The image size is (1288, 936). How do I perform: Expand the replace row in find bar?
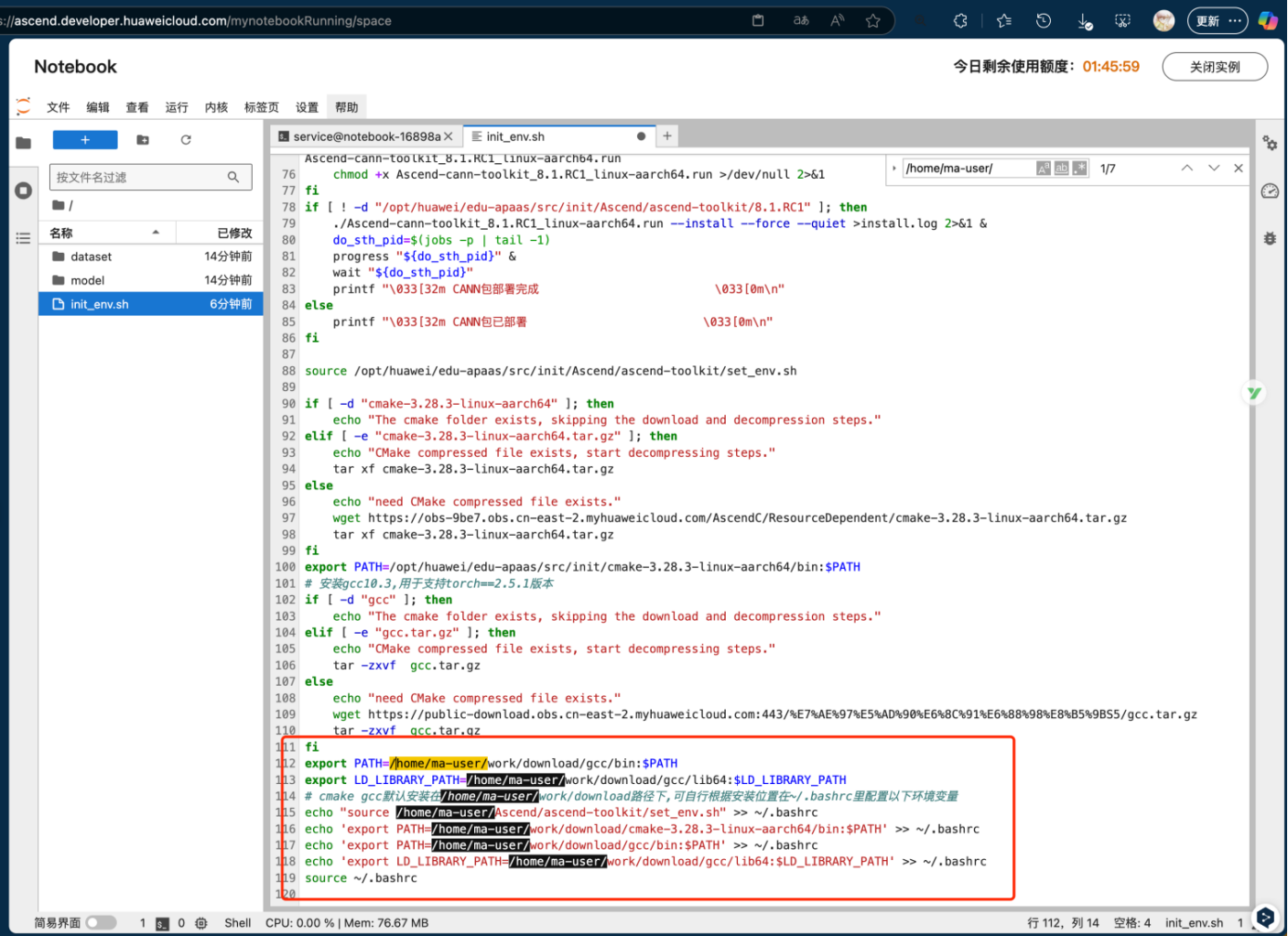point(894,168)
